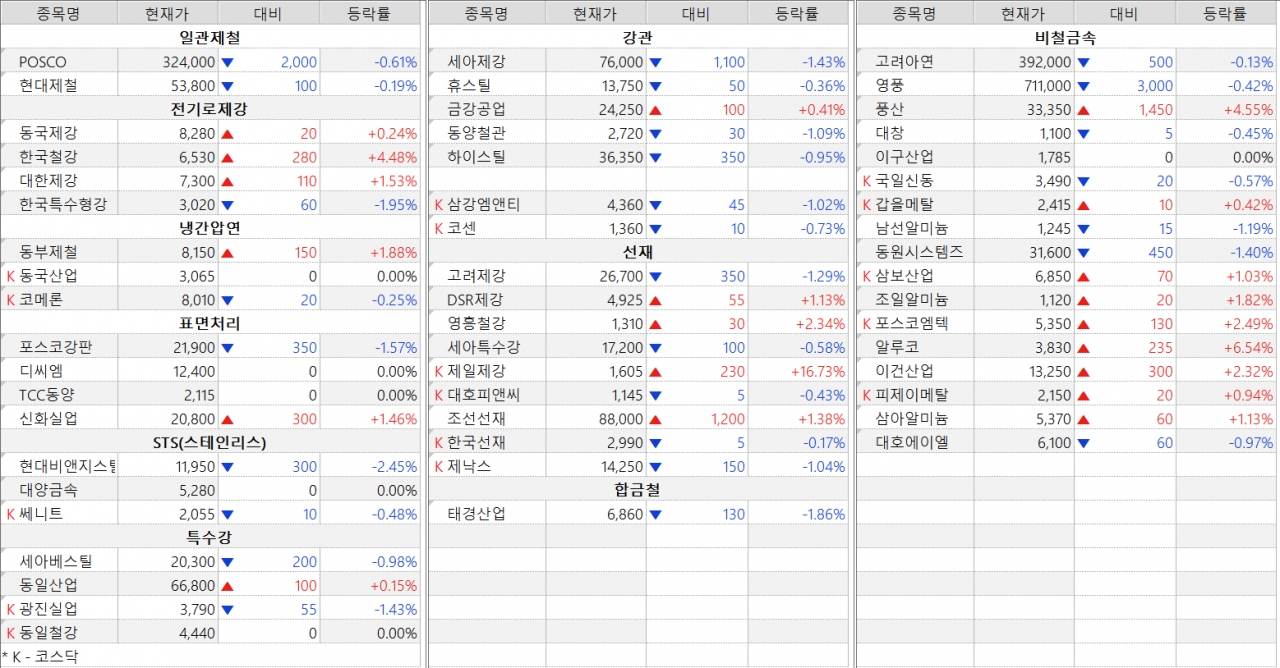
Task: Open the 제낙스 stock entry
Action: pyautogui.click(x=469, y=466)
